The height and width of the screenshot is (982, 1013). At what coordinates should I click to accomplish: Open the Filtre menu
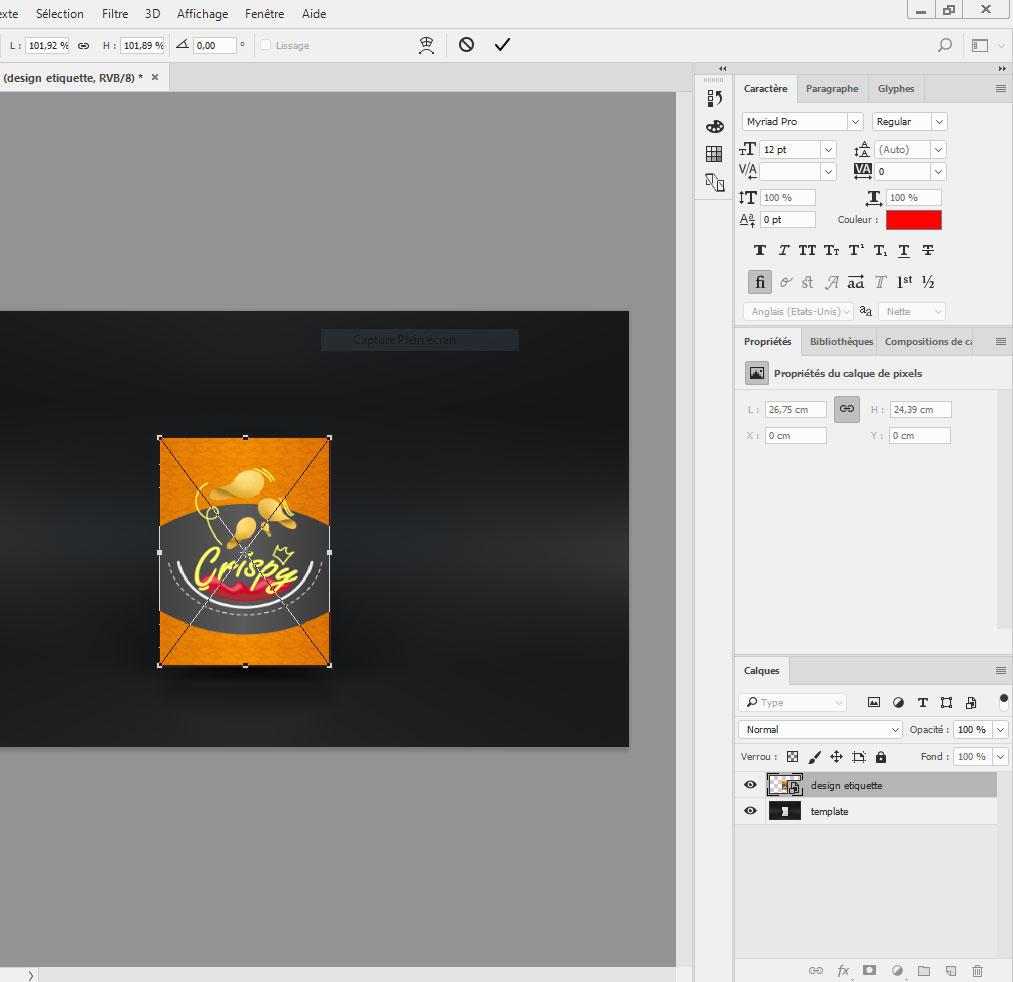115,14
